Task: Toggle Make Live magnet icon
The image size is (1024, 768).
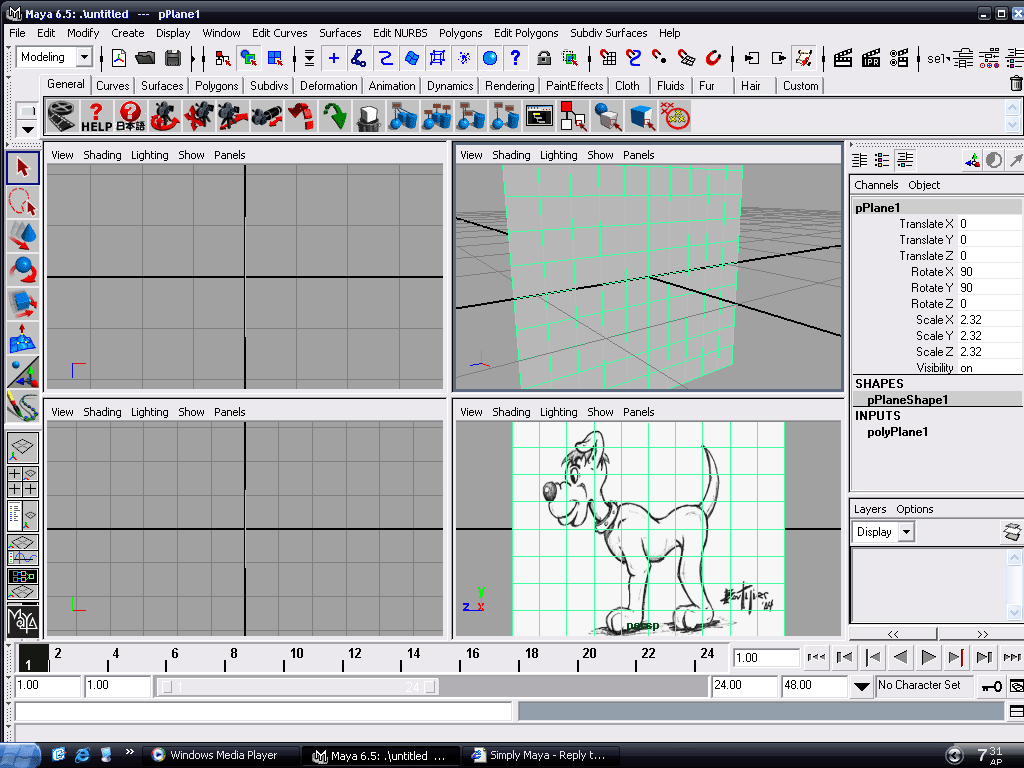Action: 713,58
